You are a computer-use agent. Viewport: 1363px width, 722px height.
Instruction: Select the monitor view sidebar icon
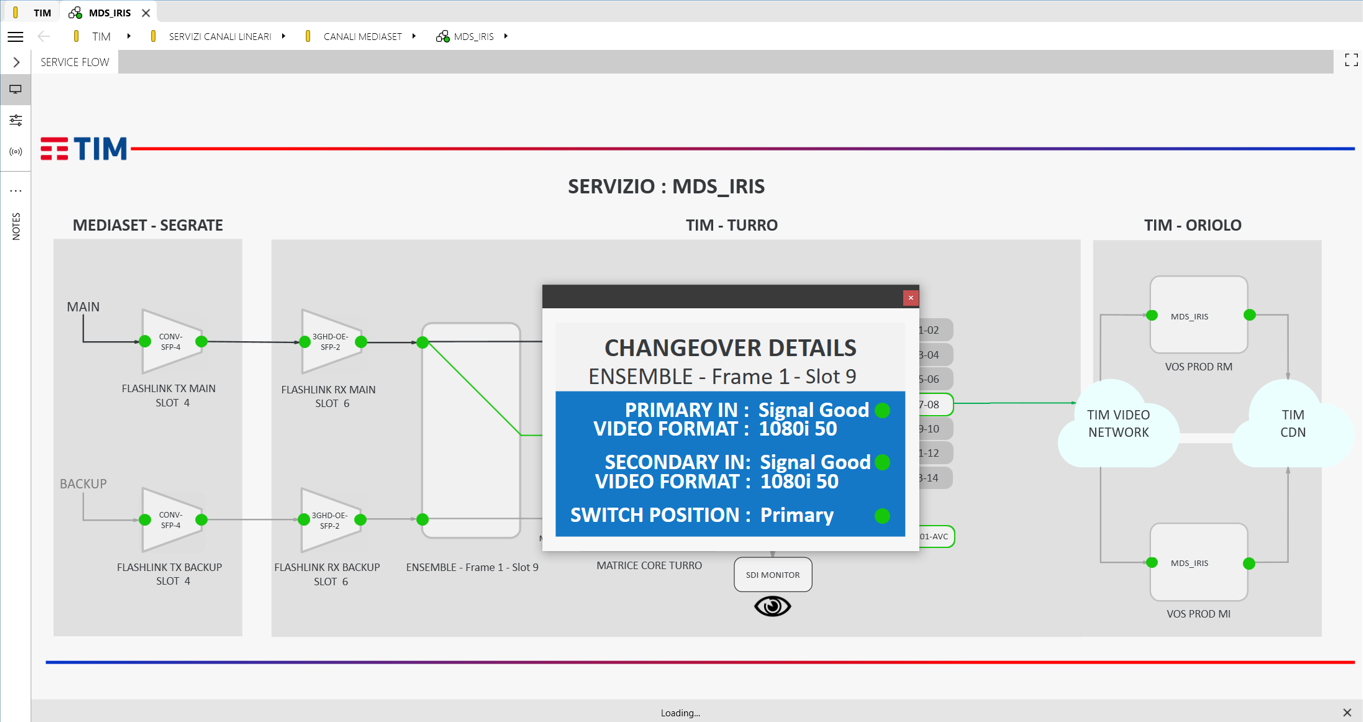(x=16, y=89)
